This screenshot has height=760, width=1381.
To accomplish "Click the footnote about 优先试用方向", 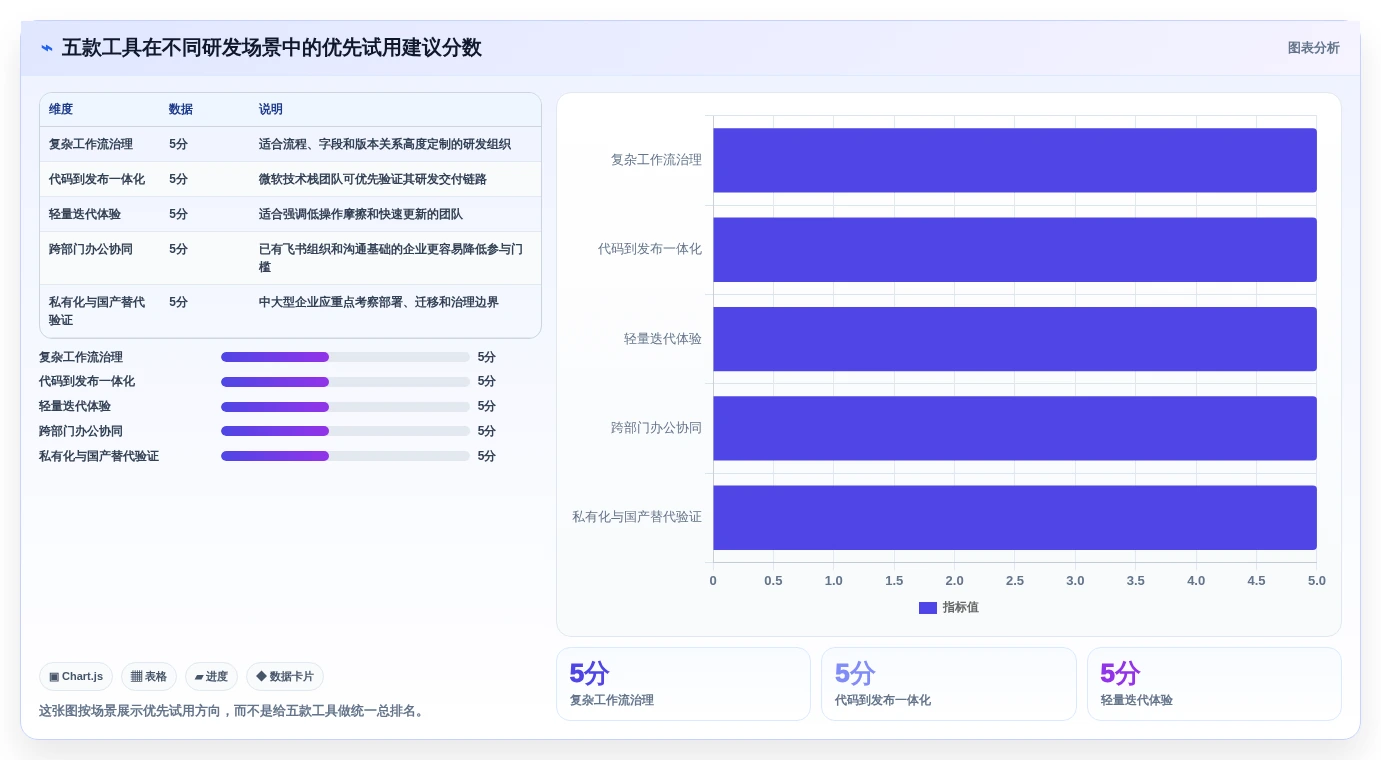I will (x=234, y=711).
